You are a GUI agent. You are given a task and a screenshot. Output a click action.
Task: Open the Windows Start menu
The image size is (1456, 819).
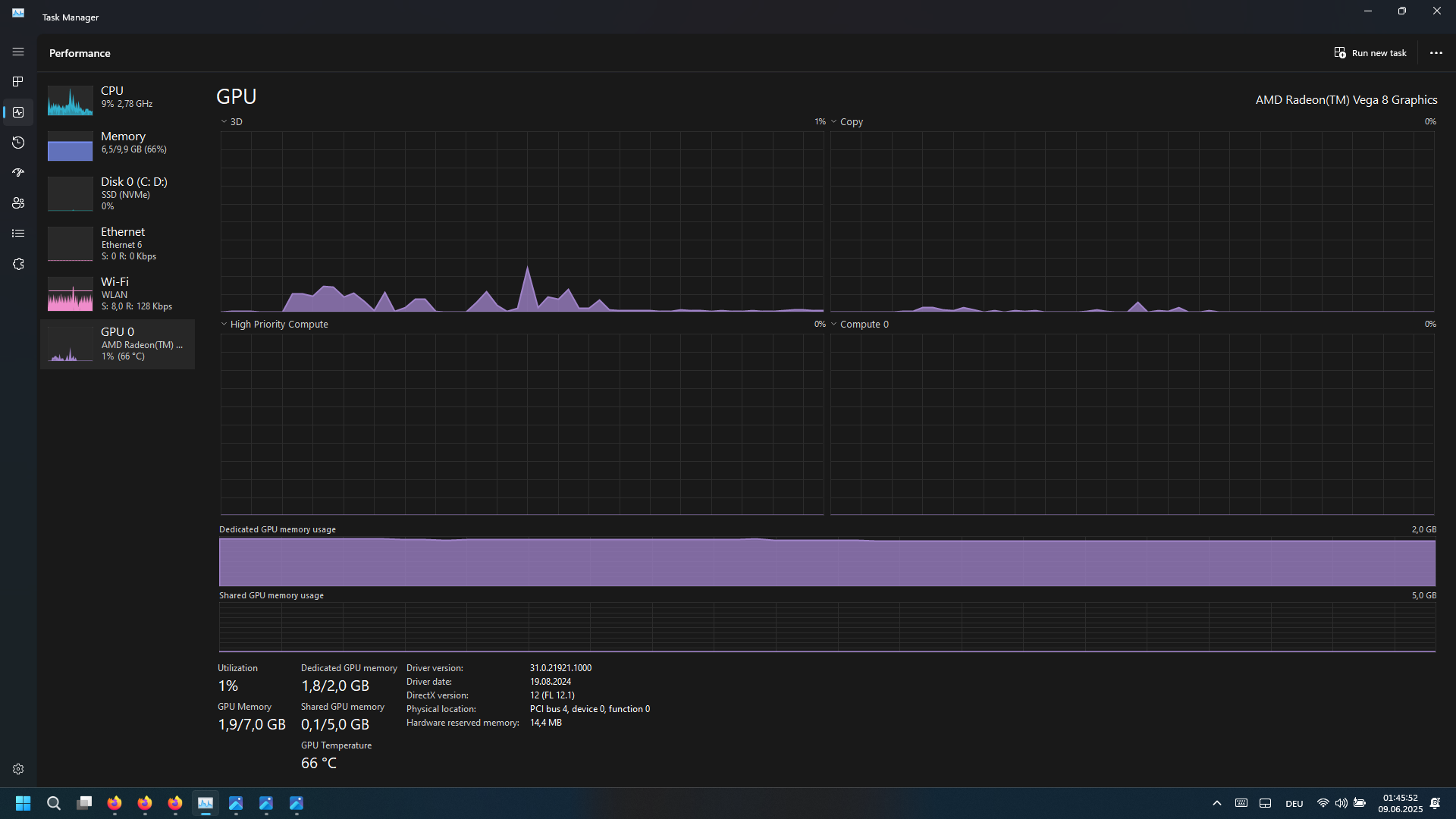[23, 803]
